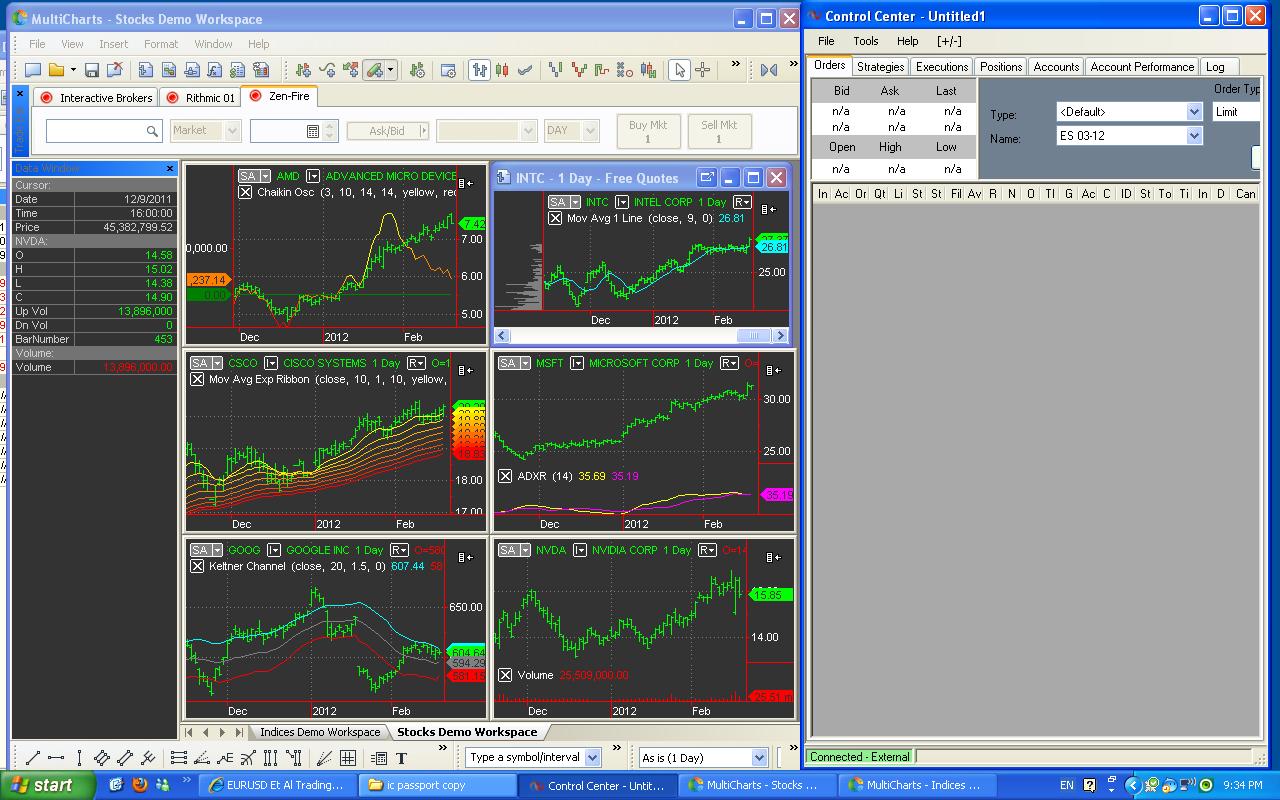Image resolution: width=1280 pixels, height=800 pixels.
Task: Click the Firefox icon in quick launch
Action: click(139, 785)
